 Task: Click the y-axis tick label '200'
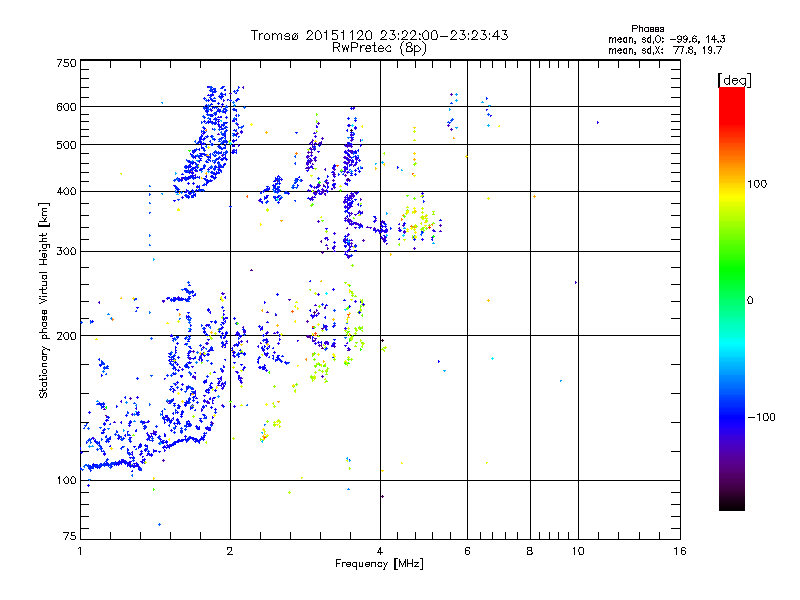click(66, 336)
